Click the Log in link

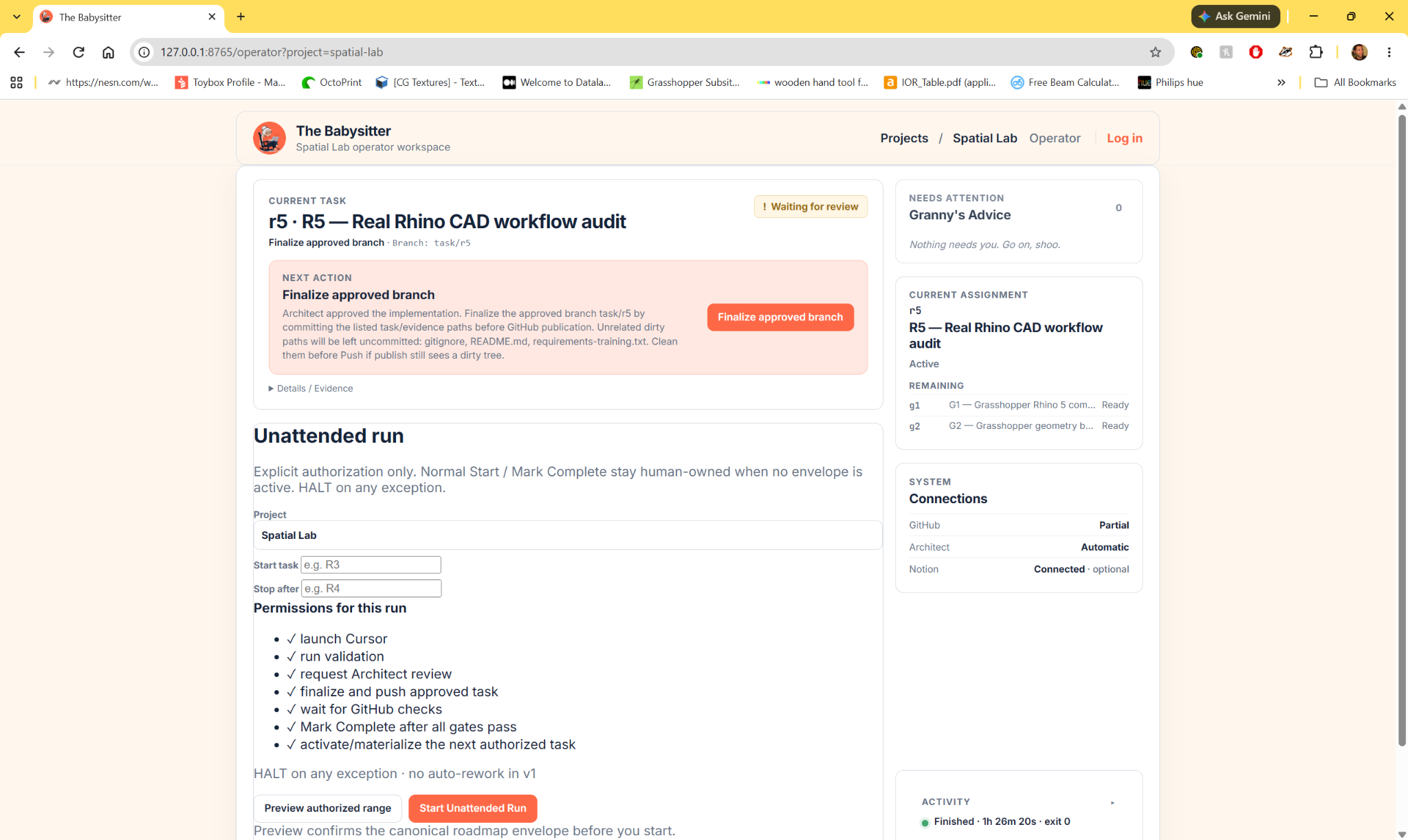pos(1124,138)
